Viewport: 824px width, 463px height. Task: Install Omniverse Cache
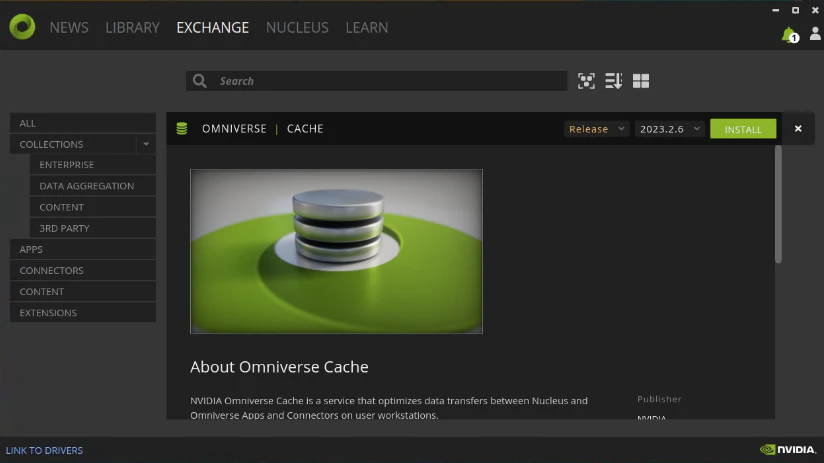click(743, 129)
